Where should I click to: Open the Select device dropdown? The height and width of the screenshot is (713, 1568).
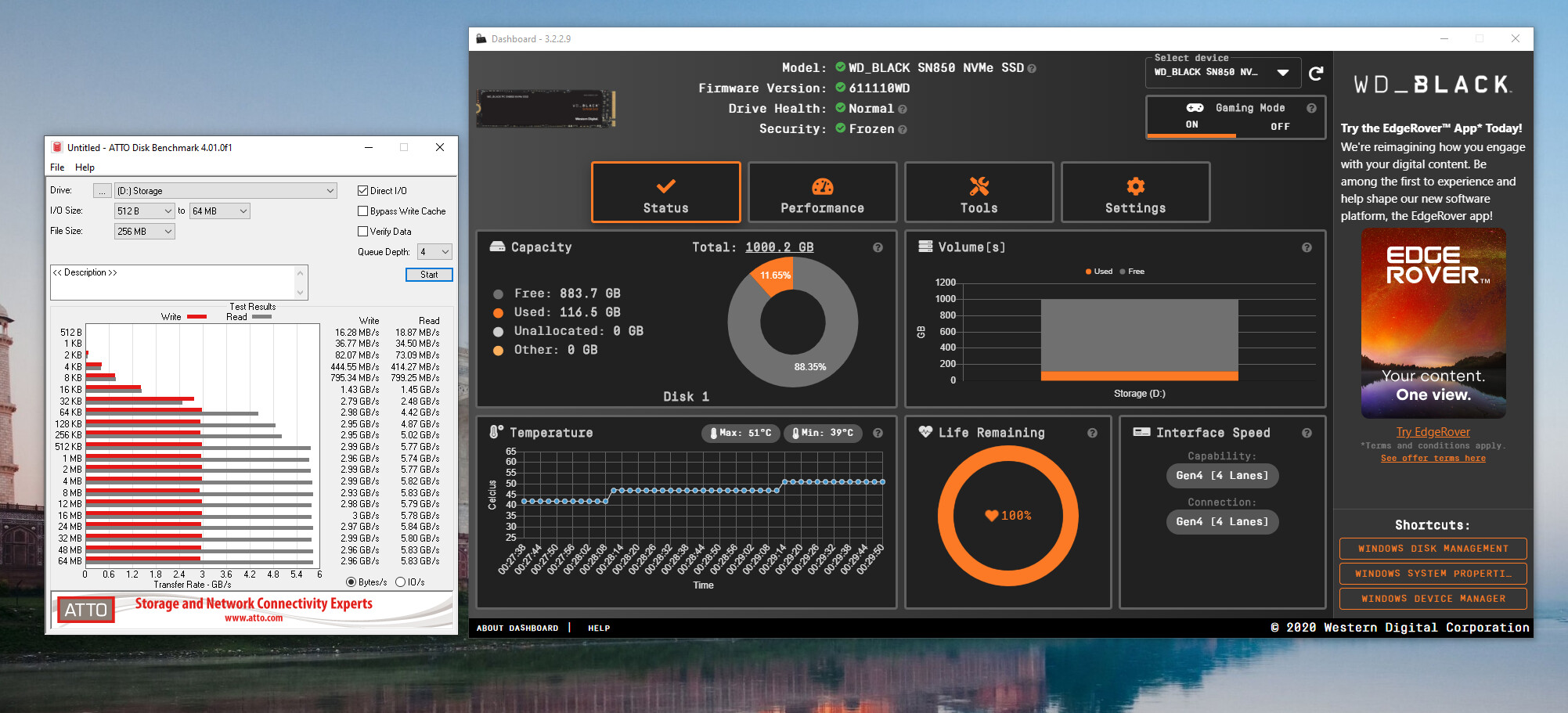tap(1223, 73)
